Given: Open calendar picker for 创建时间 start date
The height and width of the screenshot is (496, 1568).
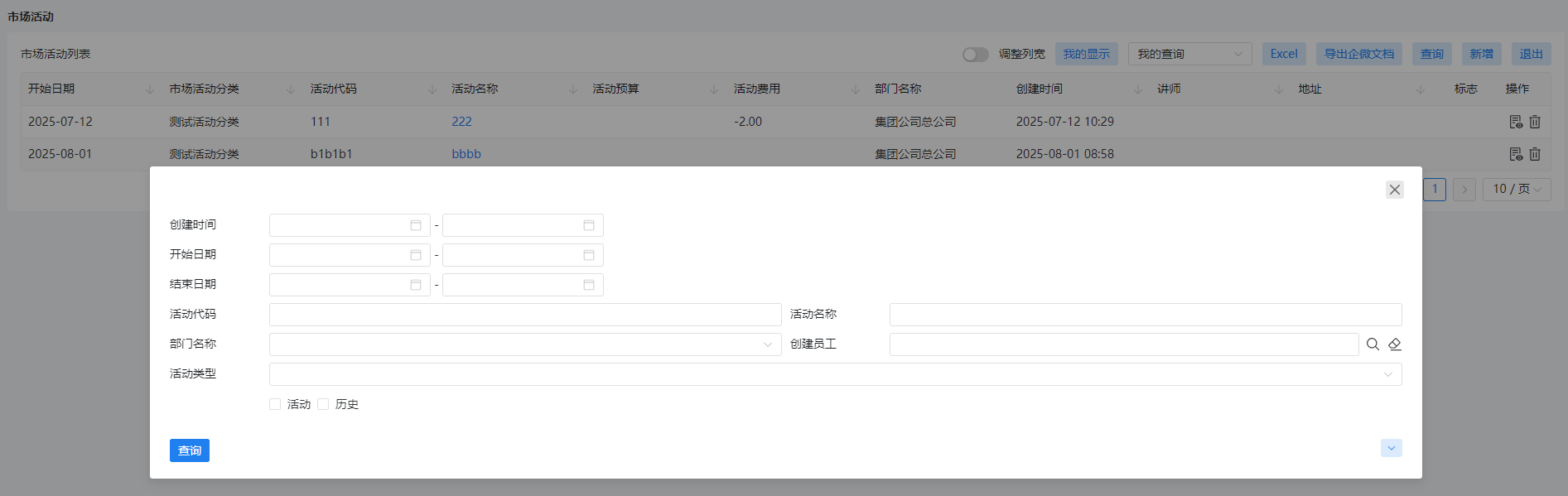Looking at the screenshot, I should coord(416,225).
